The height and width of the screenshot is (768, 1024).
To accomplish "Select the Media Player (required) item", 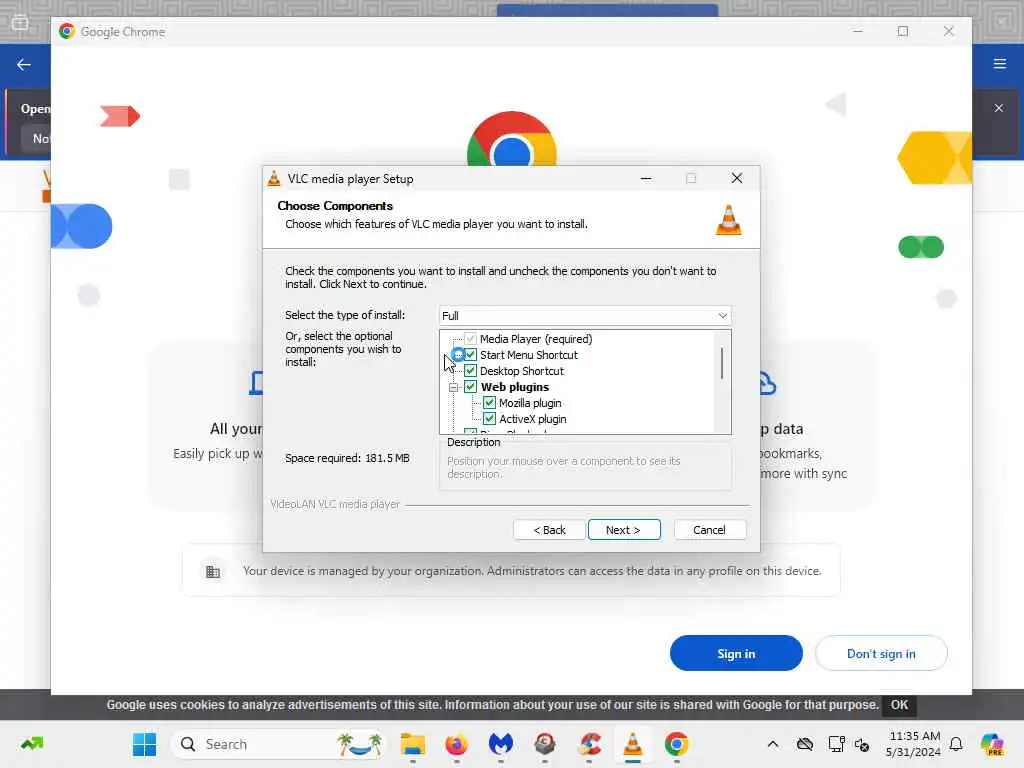I will click(536, 339).
